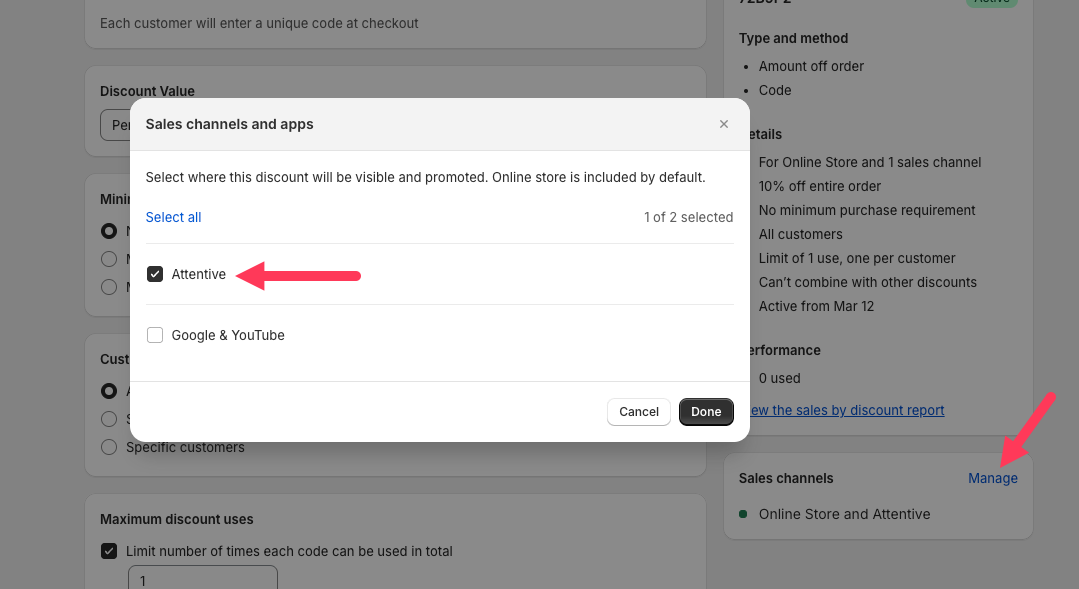Click the "Select all" link
This screenshot has width=1079, height=589.
pyautogui.click(x=172, y=216)
